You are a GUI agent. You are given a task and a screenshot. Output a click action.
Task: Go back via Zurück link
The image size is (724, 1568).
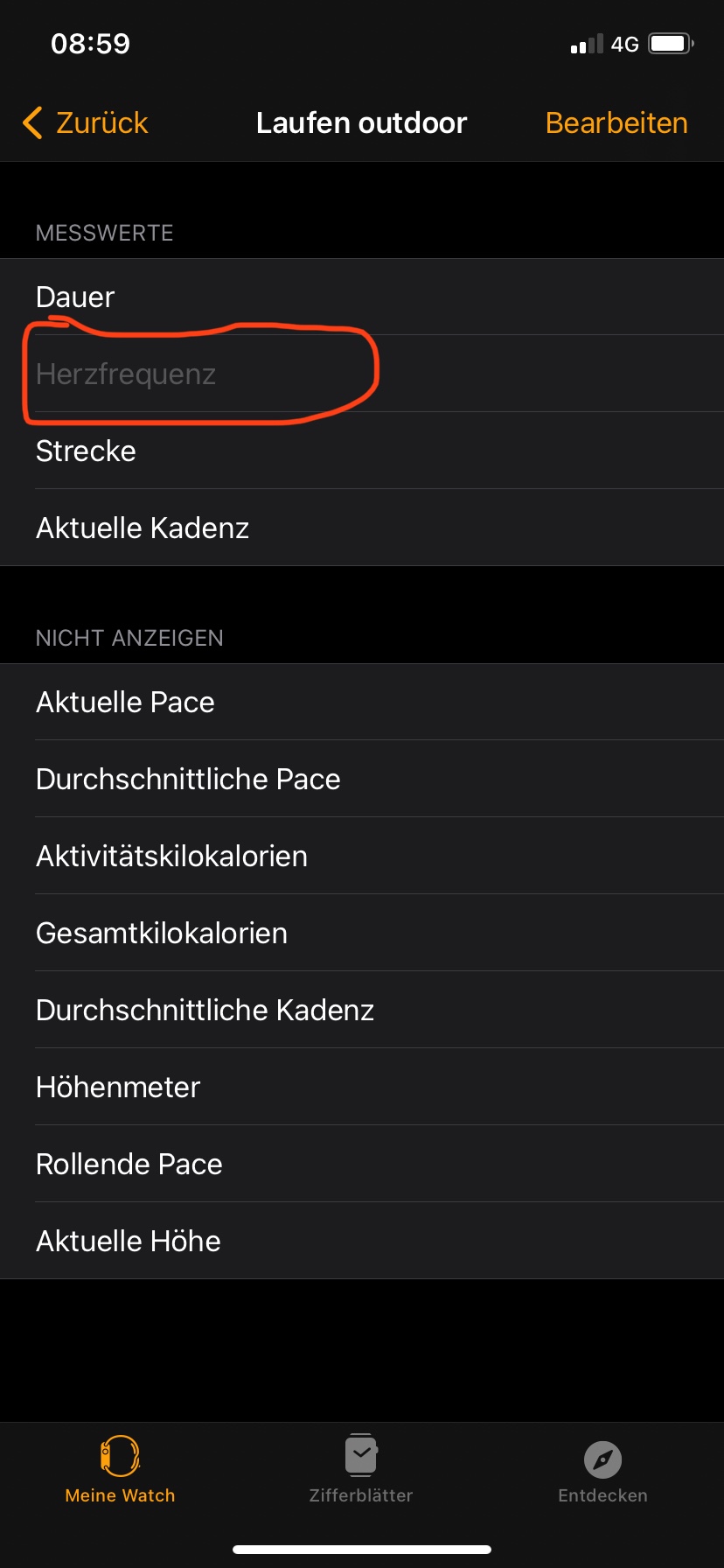click(101, 123)
